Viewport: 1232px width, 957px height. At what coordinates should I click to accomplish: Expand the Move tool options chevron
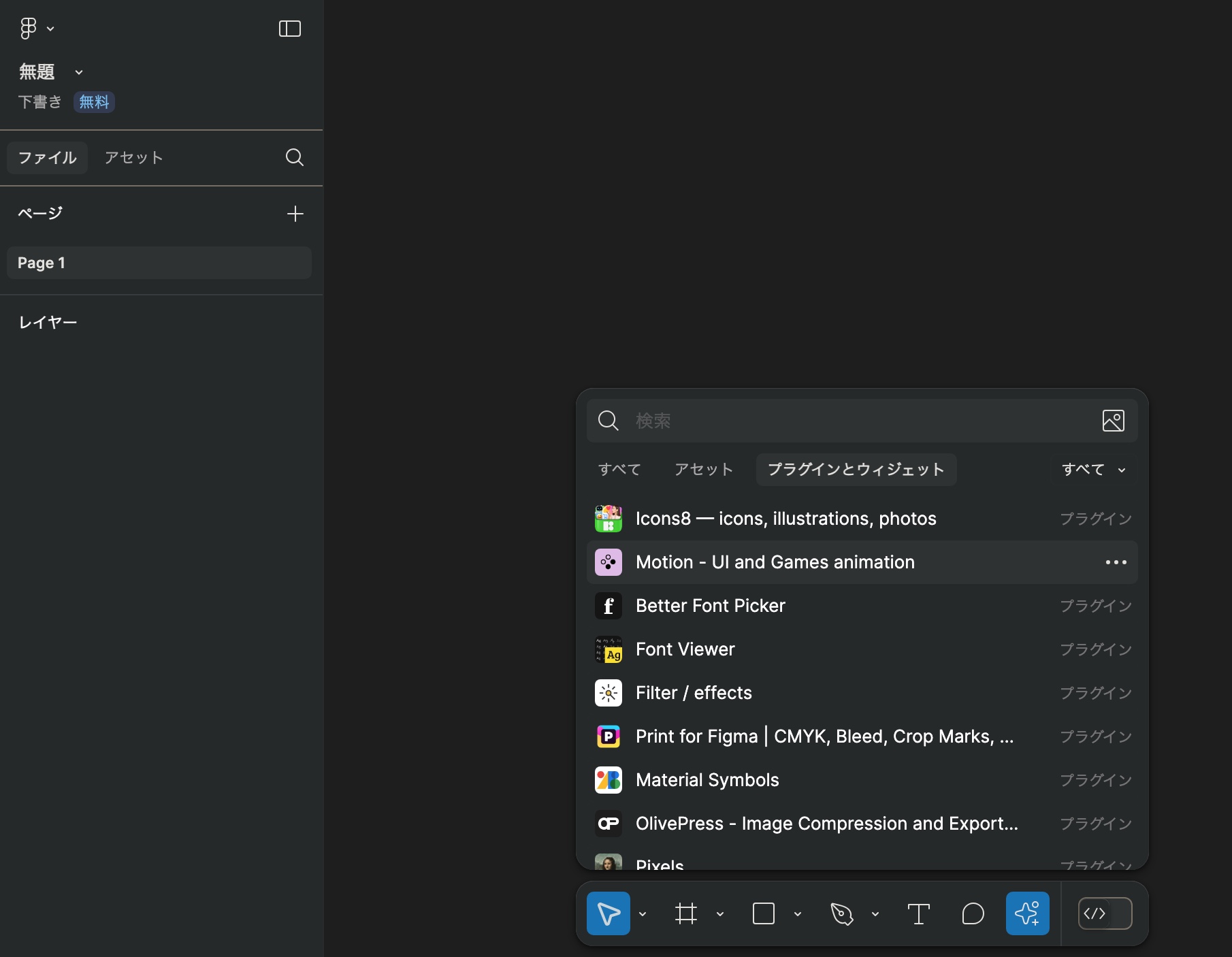(x=643, y=914)
